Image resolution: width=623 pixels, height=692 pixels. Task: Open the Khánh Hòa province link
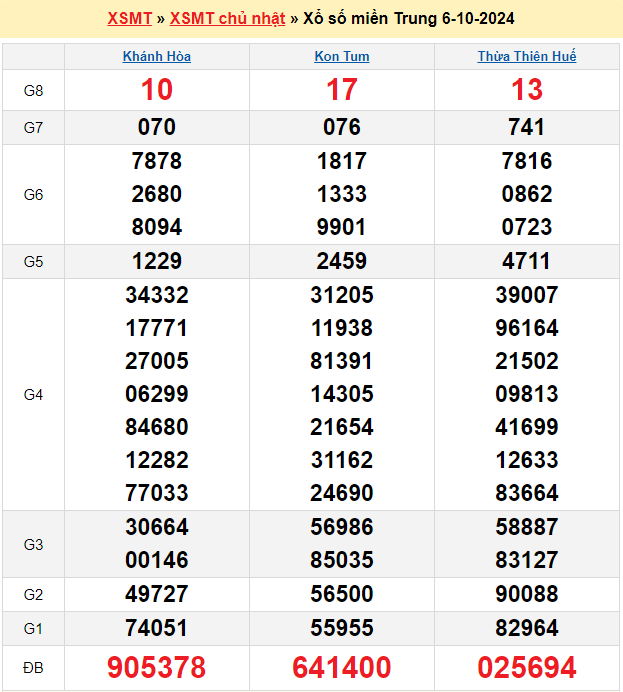[x=157, y=57]
